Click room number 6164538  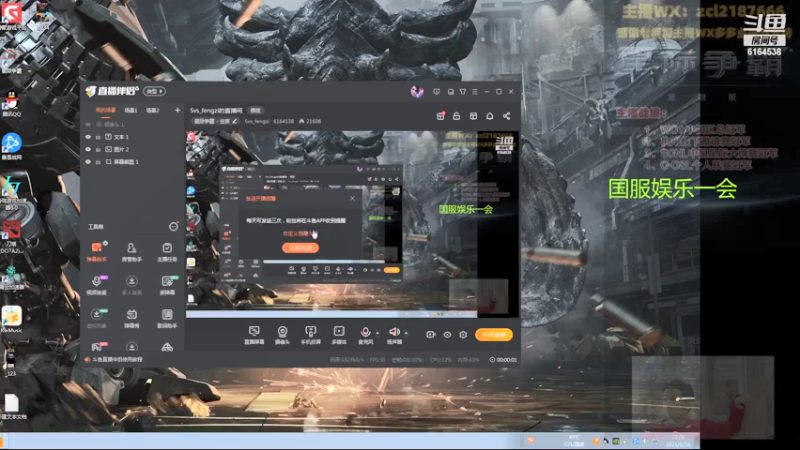pyautogui.click(x=283, y=121)
